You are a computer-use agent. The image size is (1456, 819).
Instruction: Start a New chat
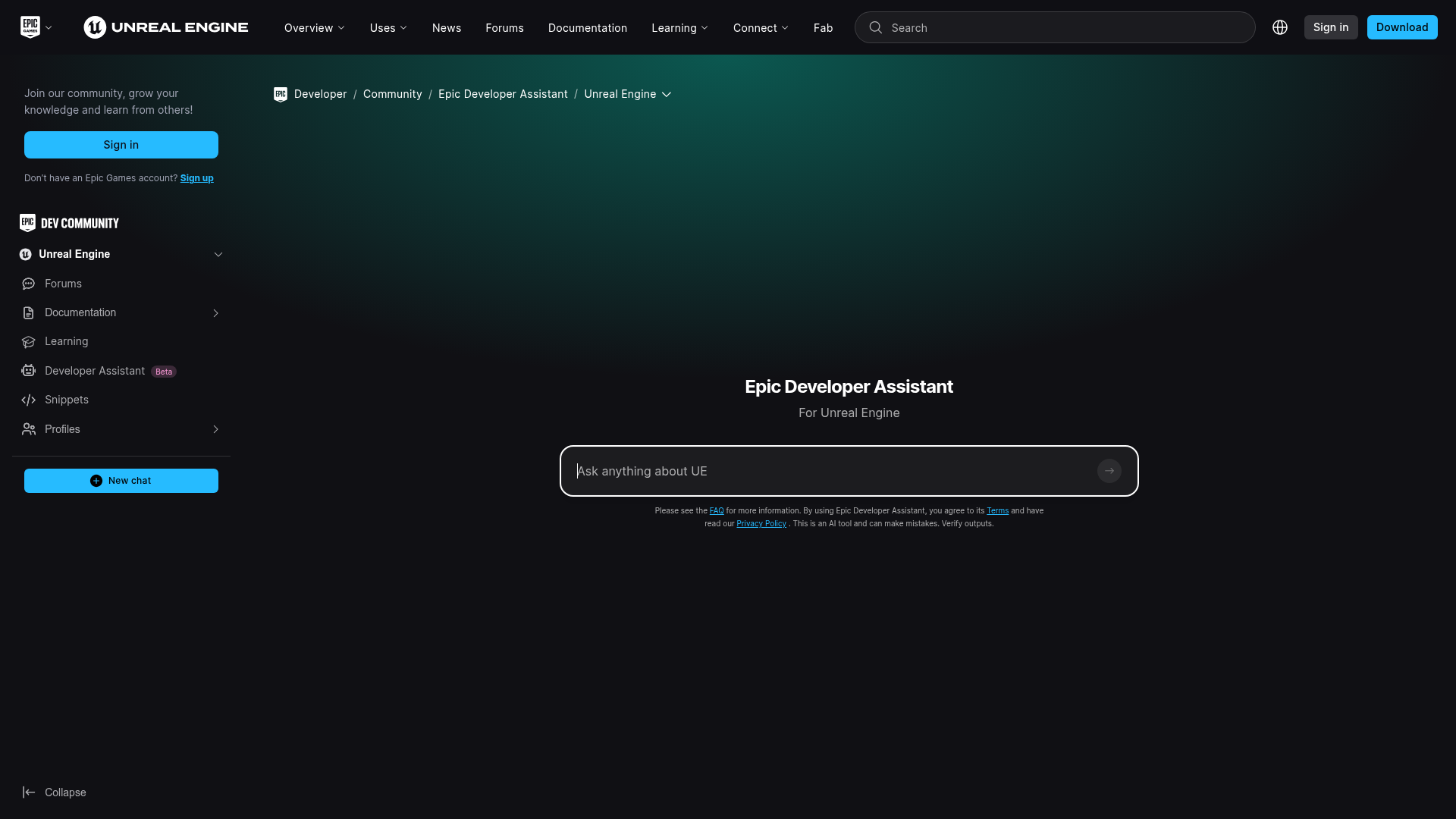[121, 481]
